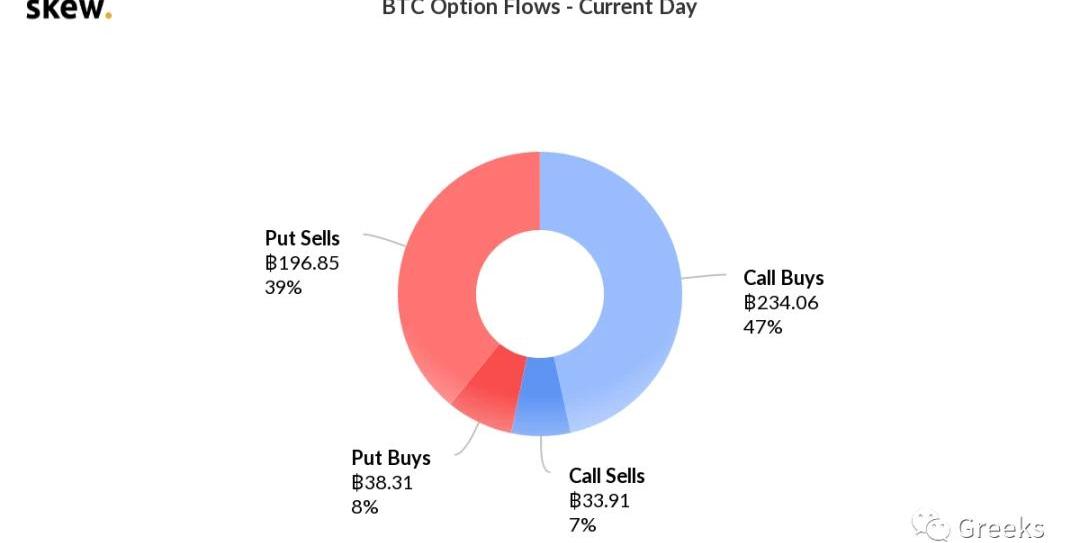Select the 7% percentage under Call Sells

click(582, 525)
